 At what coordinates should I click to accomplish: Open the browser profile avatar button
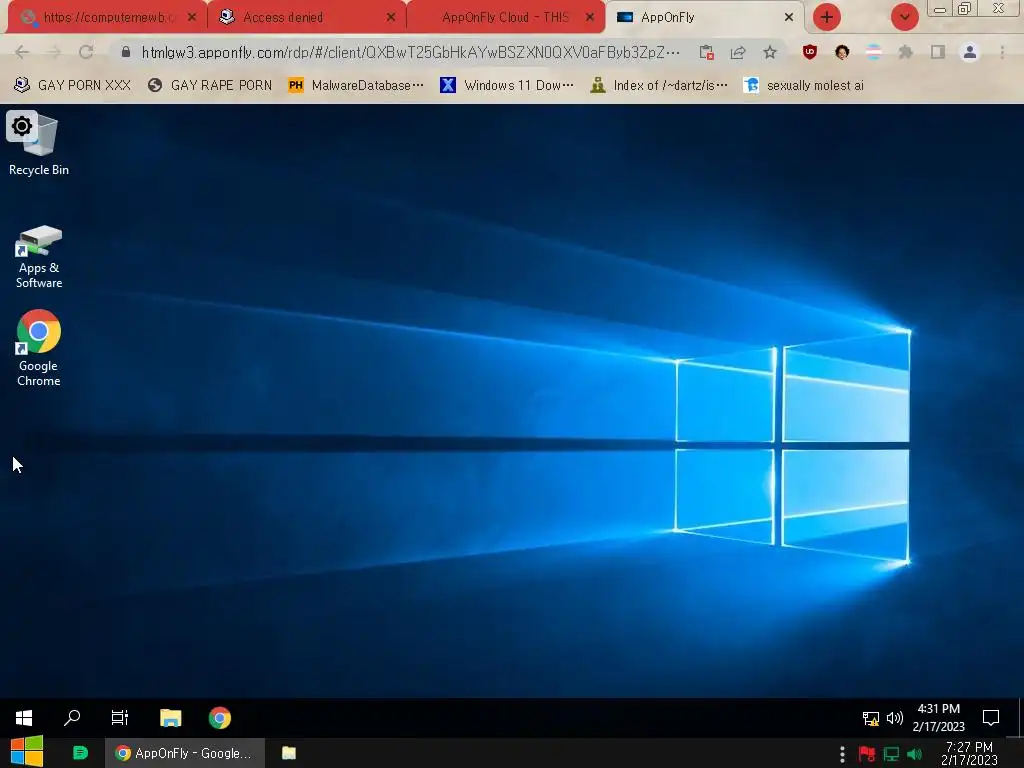970,52
